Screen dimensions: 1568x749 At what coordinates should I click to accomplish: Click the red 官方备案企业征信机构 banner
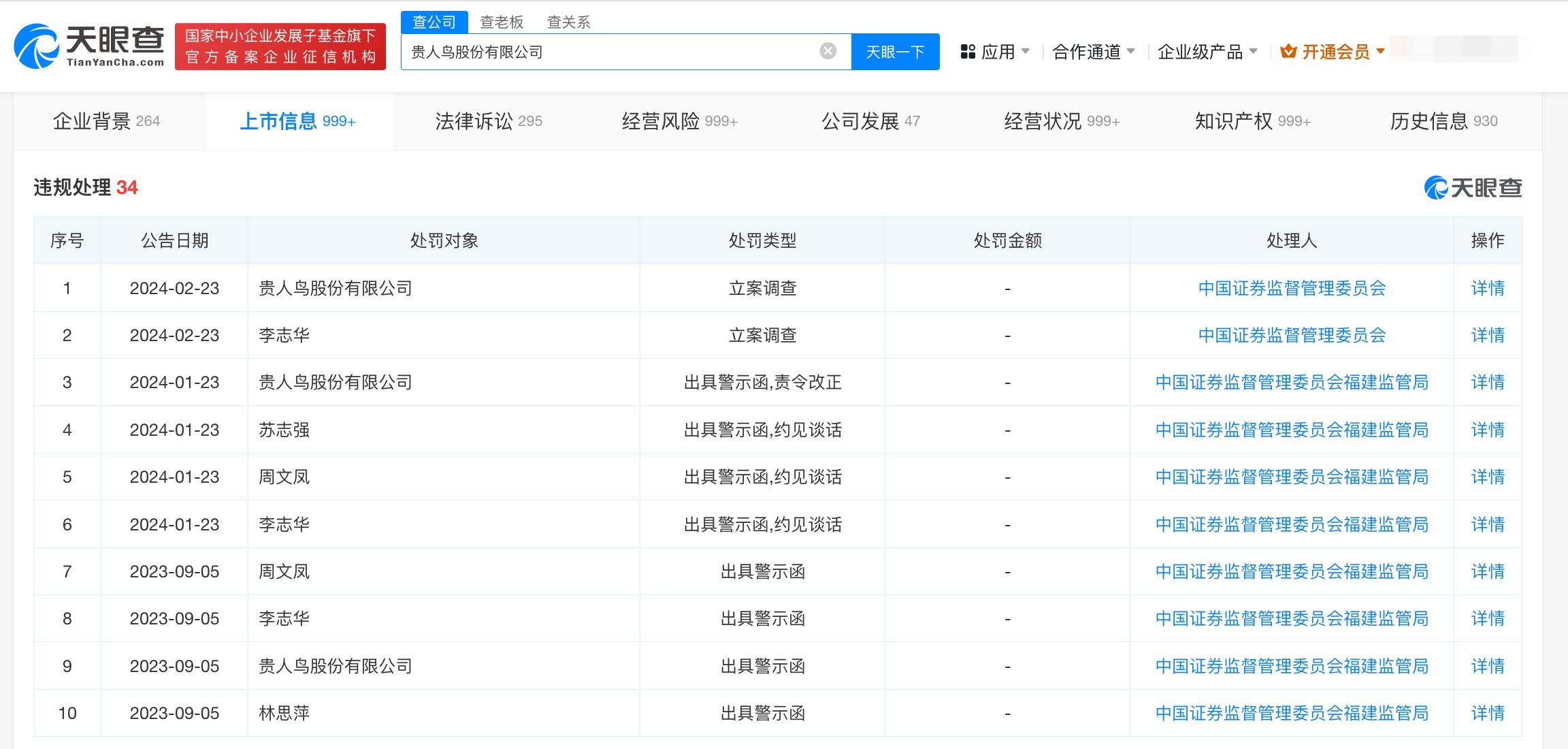280,46
